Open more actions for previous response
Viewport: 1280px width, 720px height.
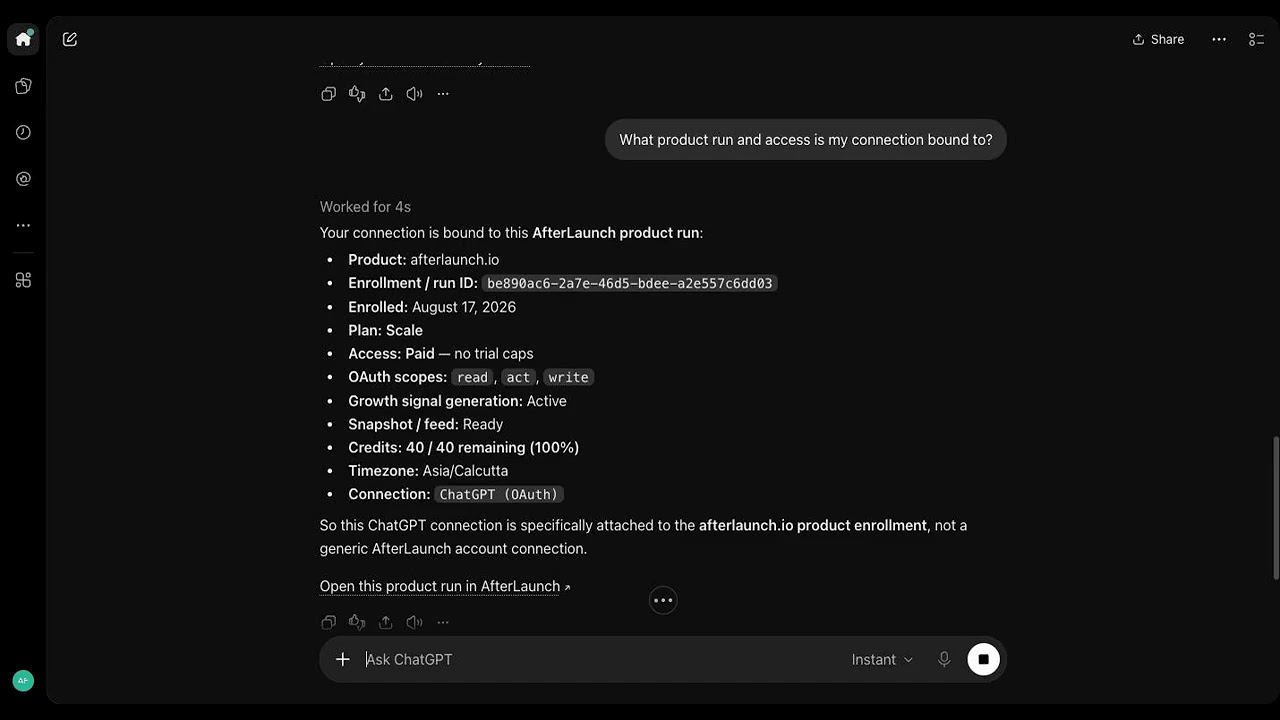[x=443, y=94]
